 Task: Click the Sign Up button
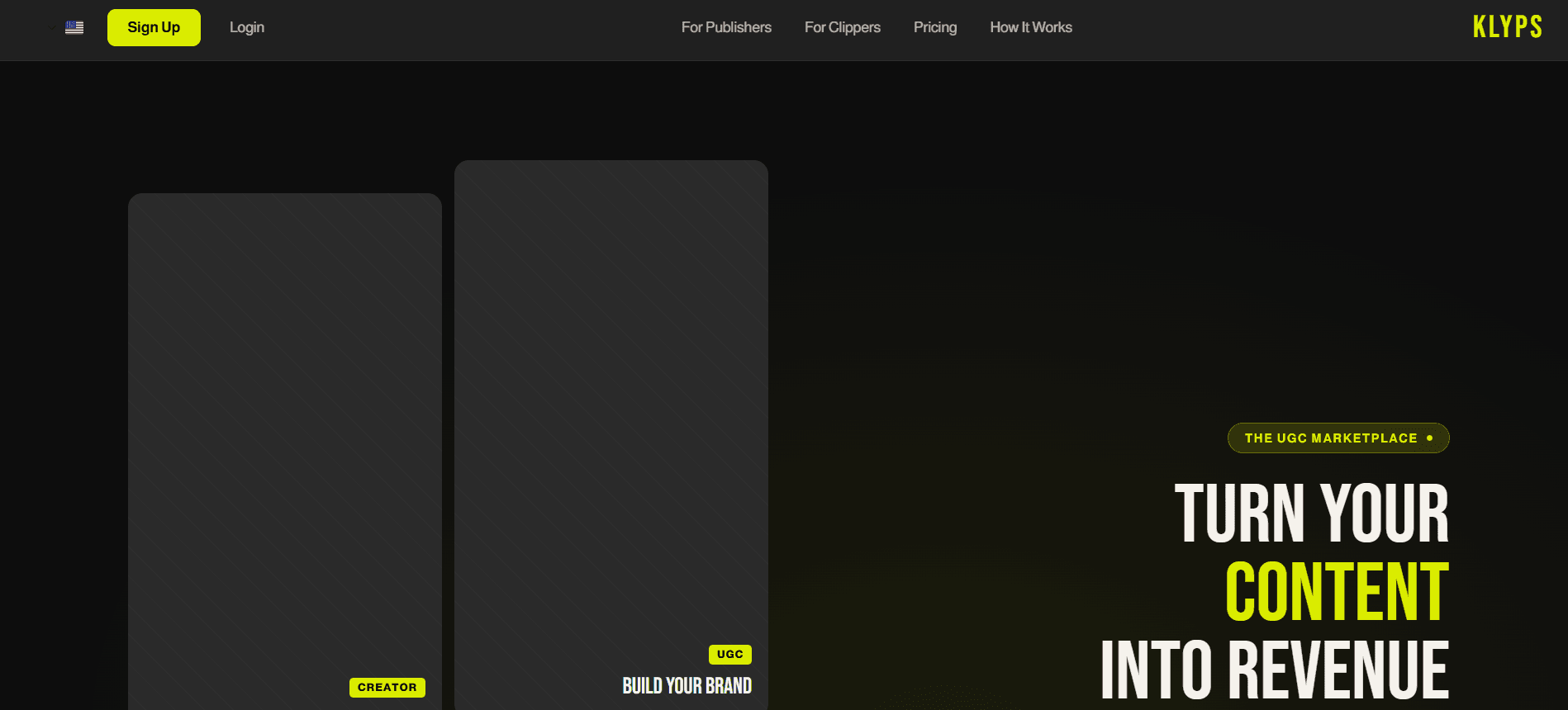tap(154, 27)
